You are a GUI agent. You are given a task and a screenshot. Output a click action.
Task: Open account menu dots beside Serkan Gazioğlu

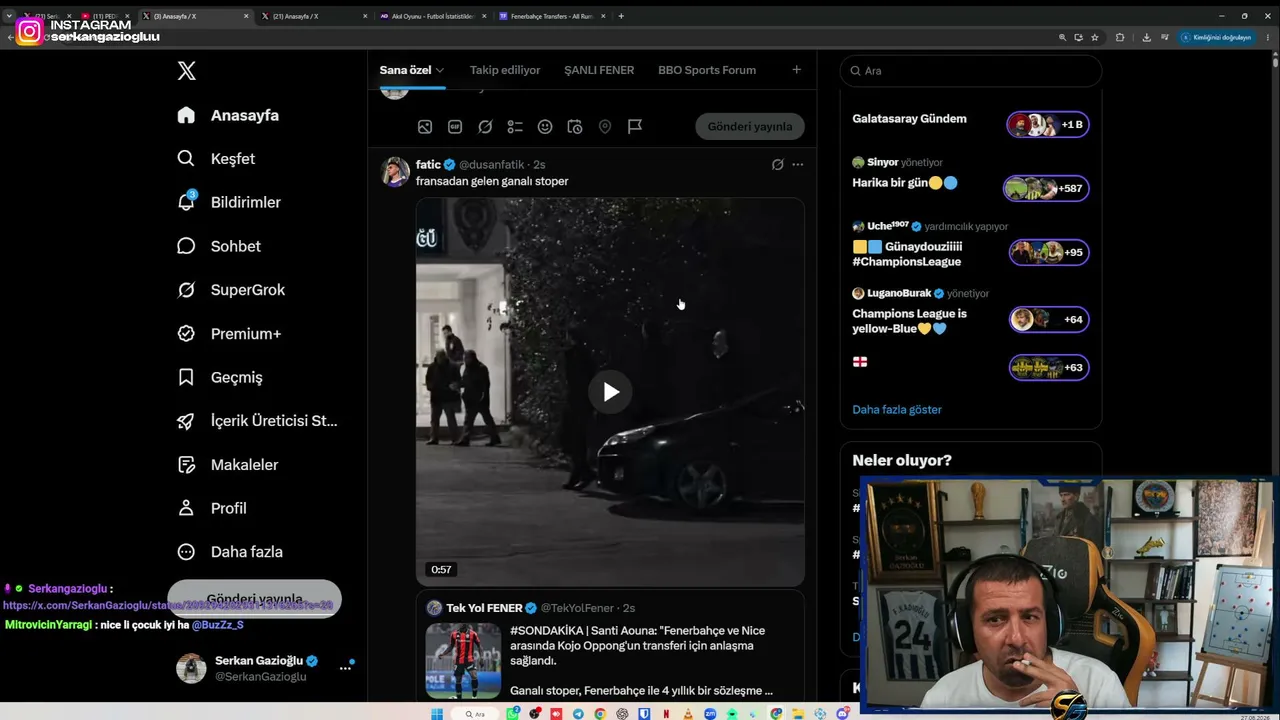point(345,667)
